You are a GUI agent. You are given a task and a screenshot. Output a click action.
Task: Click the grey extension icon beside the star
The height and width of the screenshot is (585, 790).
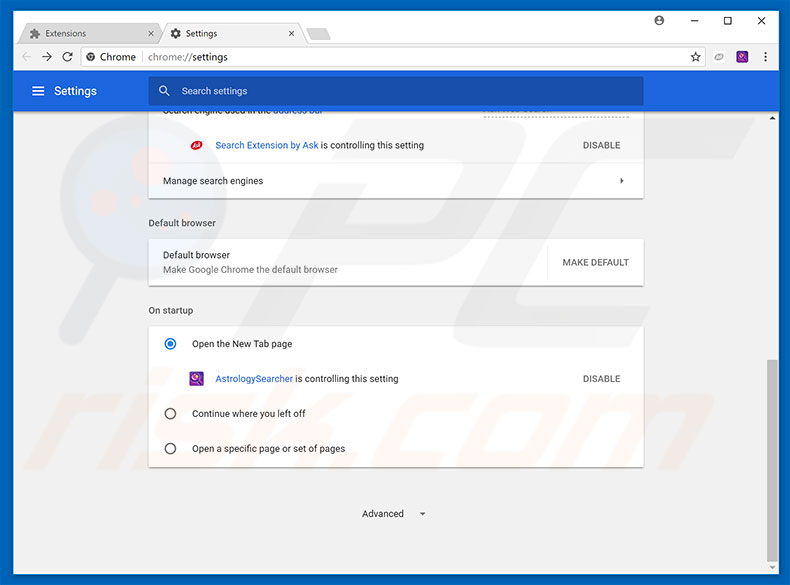[719, 57]
